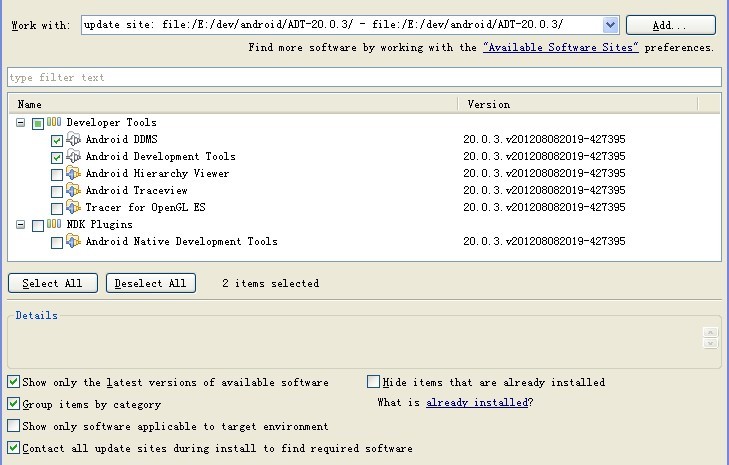Image resolution: width=729 pixels, height=465 pixels.
Task: Click the Add... button
Action: (x=670, y=25)
